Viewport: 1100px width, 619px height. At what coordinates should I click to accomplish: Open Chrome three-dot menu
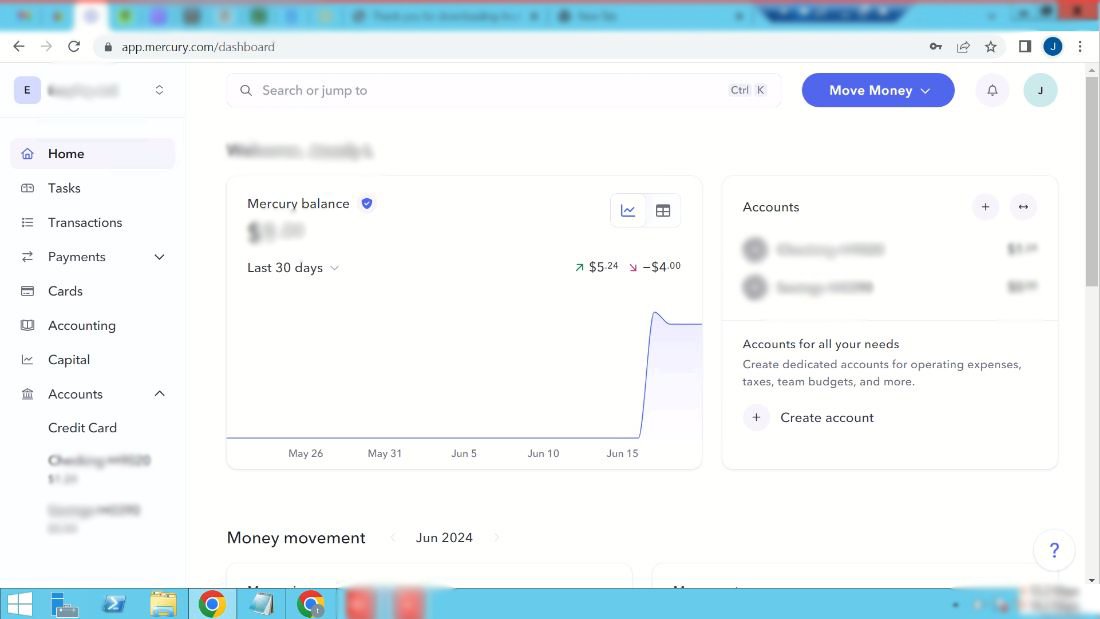tap(1080, 46)
